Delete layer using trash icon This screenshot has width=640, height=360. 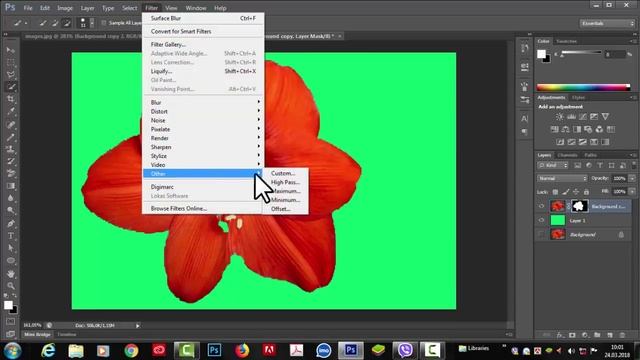click(622, 335)
